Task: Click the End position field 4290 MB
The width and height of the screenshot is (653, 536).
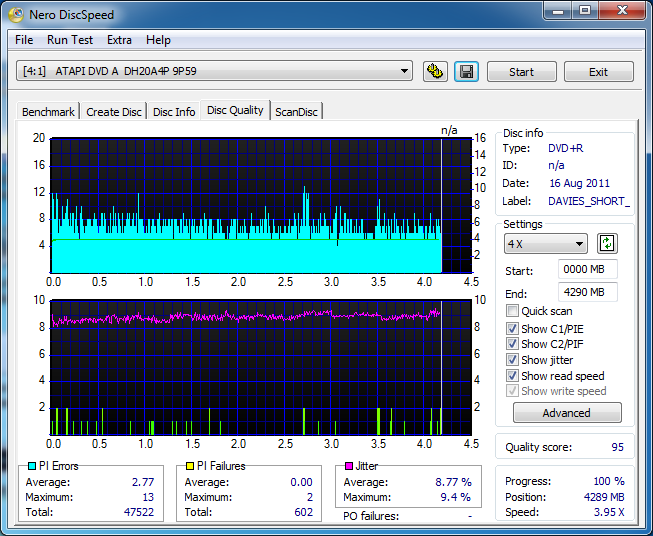Action: [588, 292]
